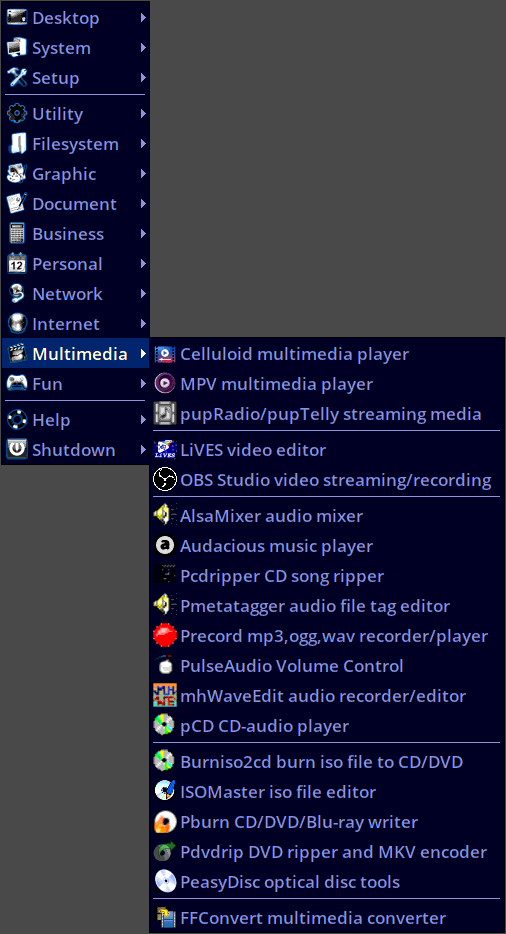Select the Fun menu category

75,384
